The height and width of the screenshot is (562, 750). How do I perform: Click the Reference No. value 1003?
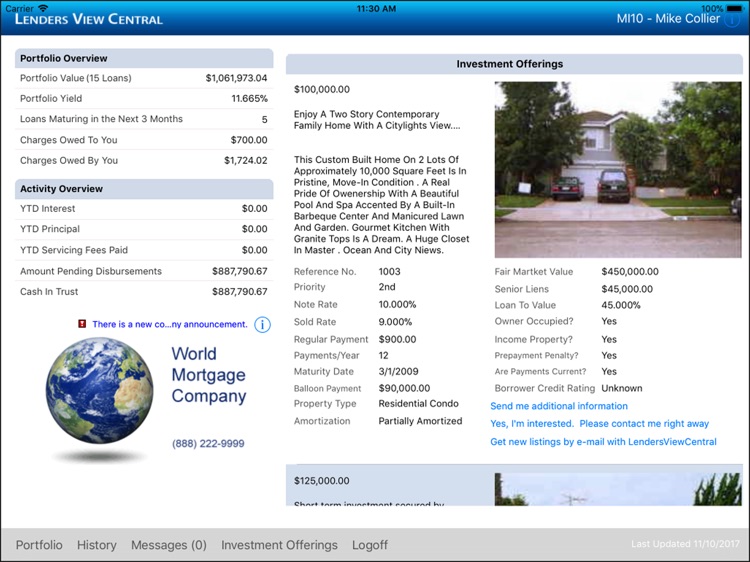pyautogui.click(x=389, y=272)
